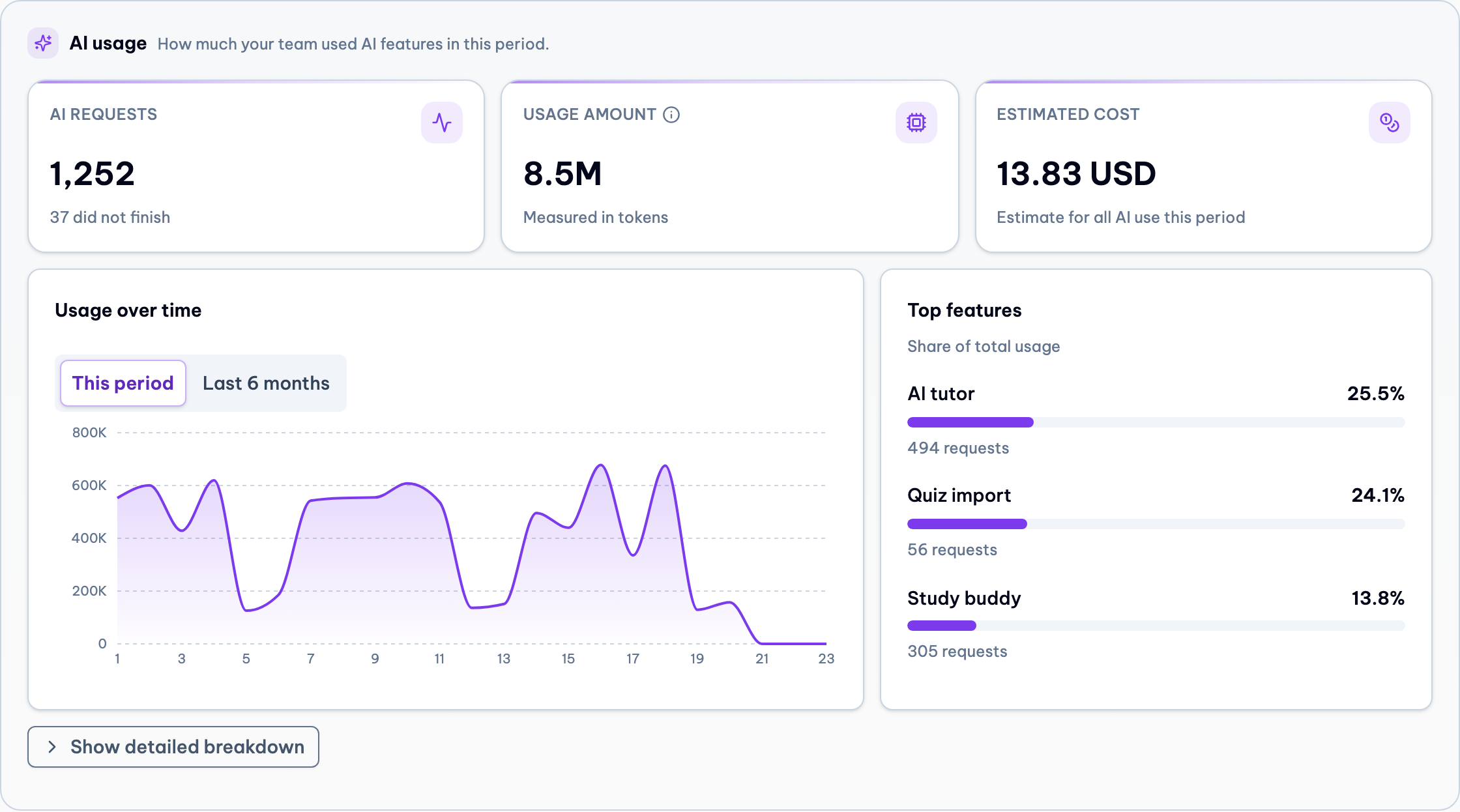Click the usage chart dip at day 5

246,611
